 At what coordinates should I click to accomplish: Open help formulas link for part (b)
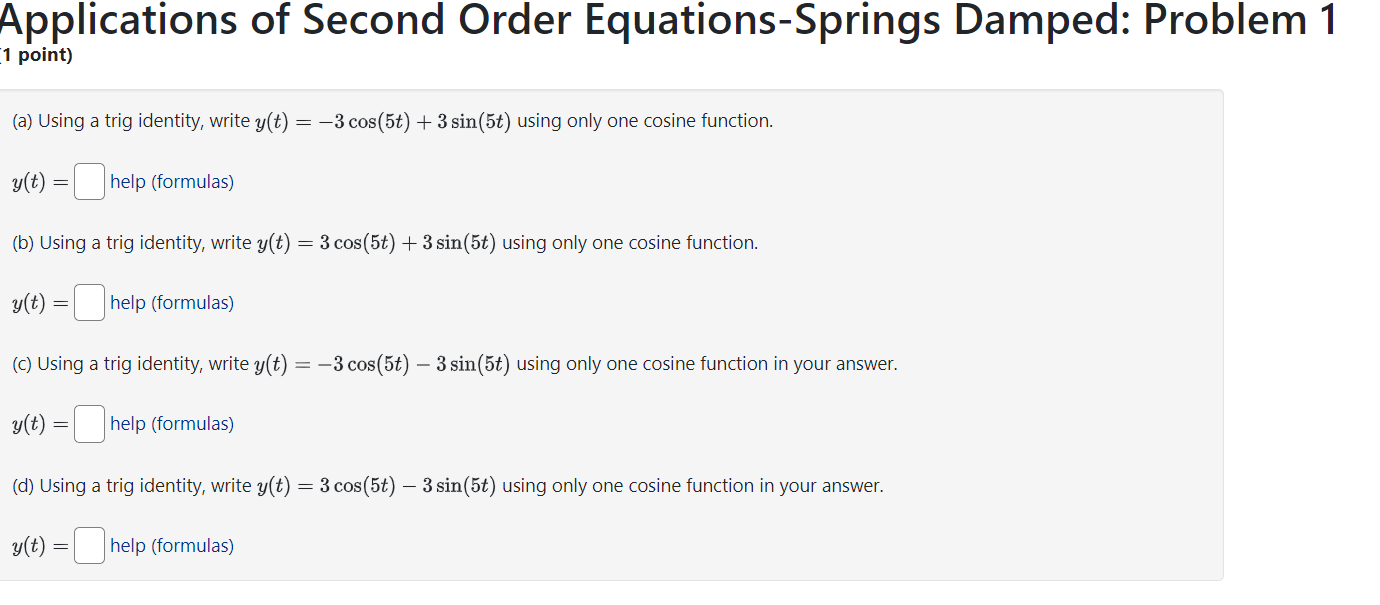coord(171,302)
